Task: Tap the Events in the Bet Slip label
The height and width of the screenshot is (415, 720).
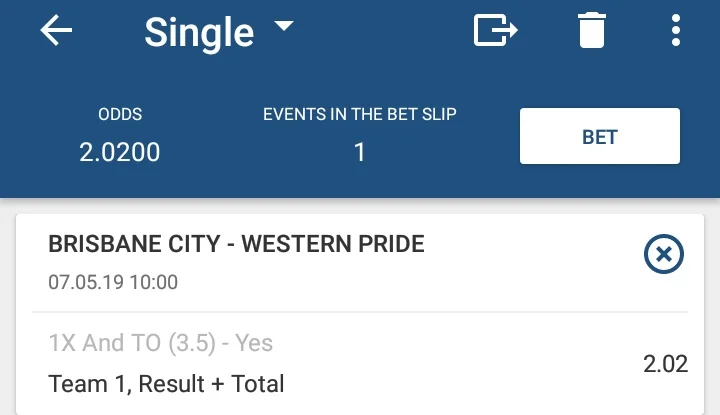Action: coord(360,115)
